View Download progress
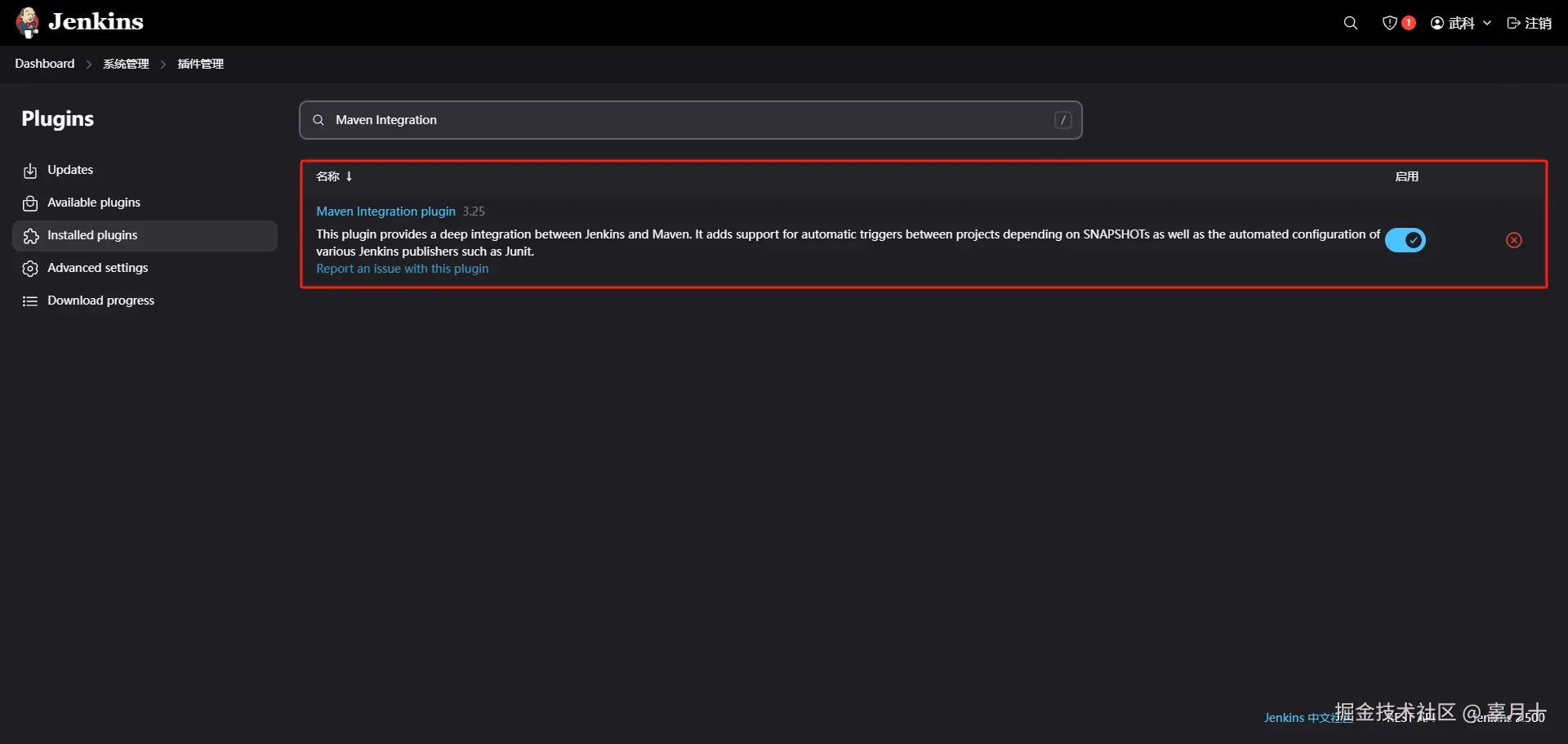This screenshot has height=744, width=1568. (x=145, y=301)
